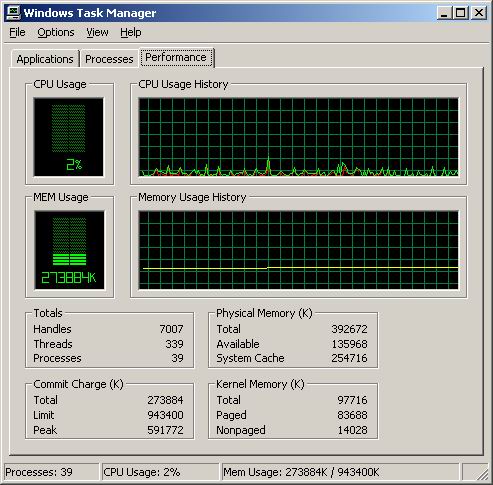493x485 pixels.
Task: Click the CPU Usage History graph
Action: (x=298, y=137)
